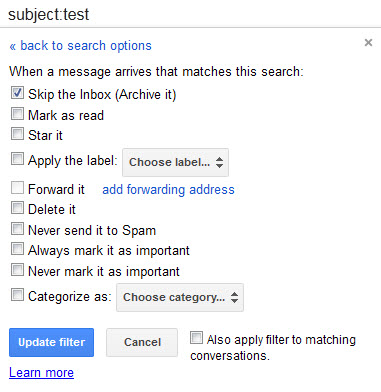Uncheck Skip the Inbox (Archive it)

pos(17,93)
